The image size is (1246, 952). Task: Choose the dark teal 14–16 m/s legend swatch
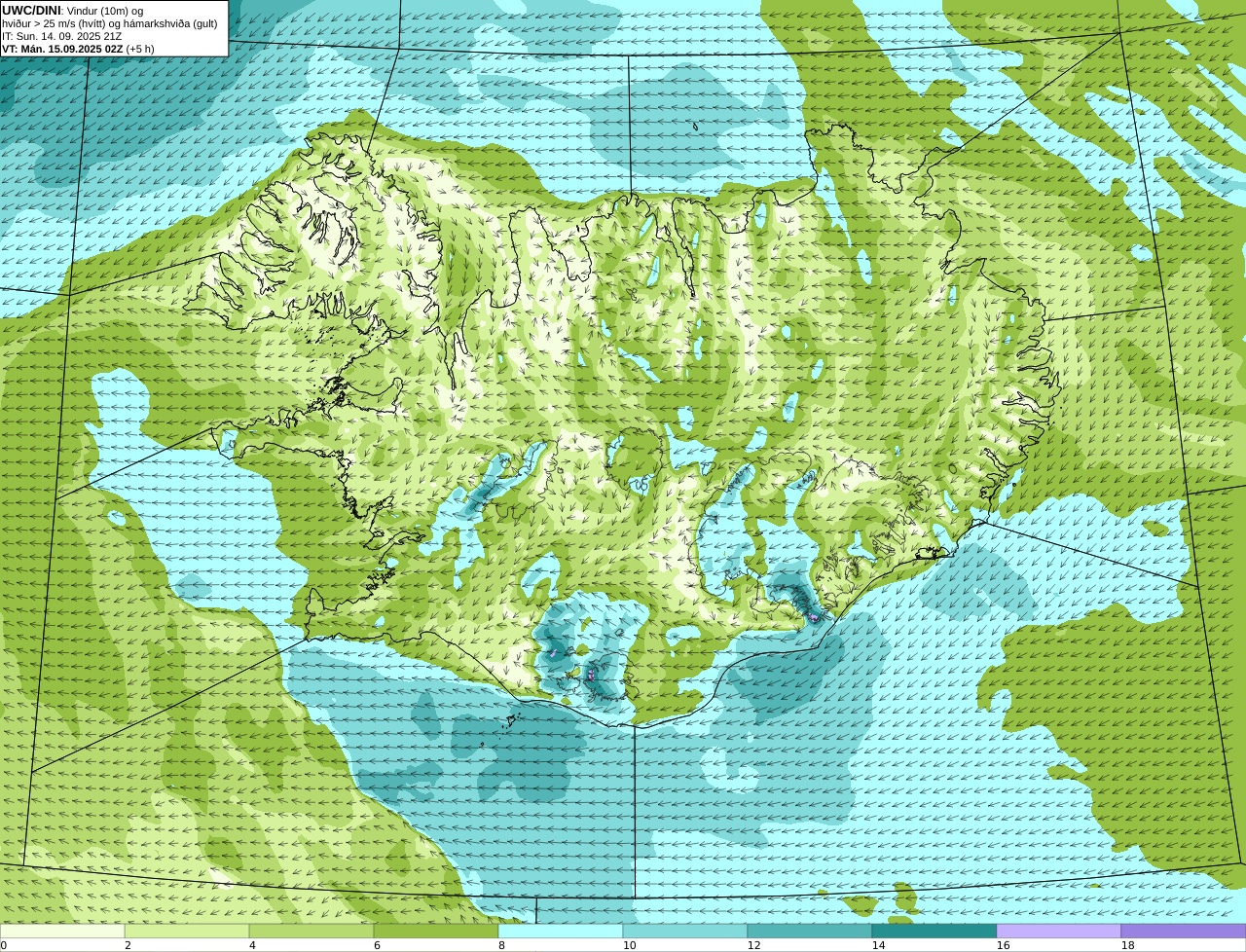(x=934, y=931)
